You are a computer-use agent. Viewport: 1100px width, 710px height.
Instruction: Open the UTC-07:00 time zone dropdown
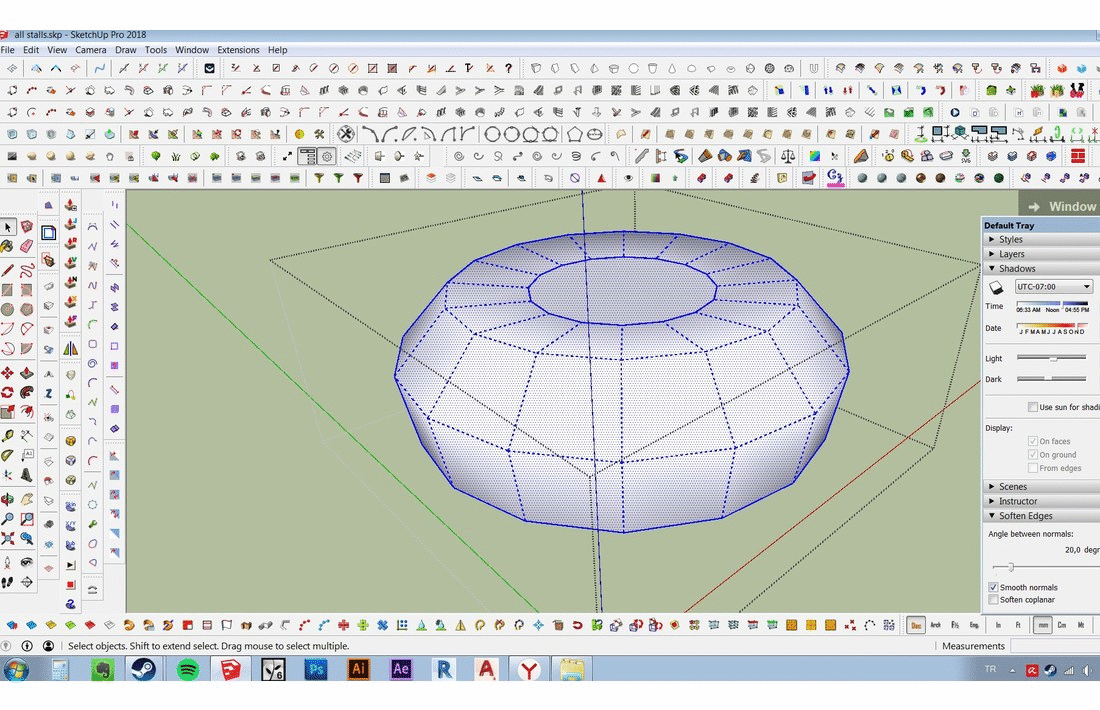(x=1054, y=287)
